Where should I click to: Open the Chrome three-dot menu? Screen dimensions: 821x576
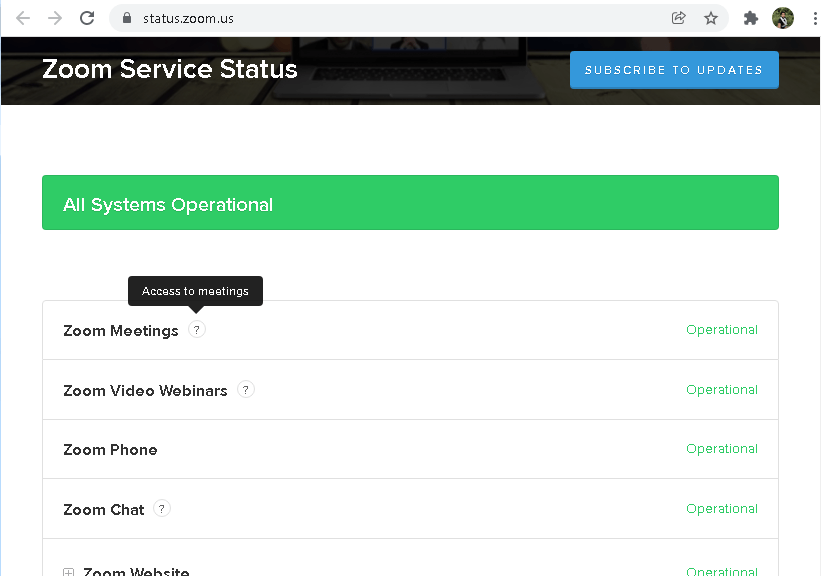pyautogui.click(x=815, y=18)
